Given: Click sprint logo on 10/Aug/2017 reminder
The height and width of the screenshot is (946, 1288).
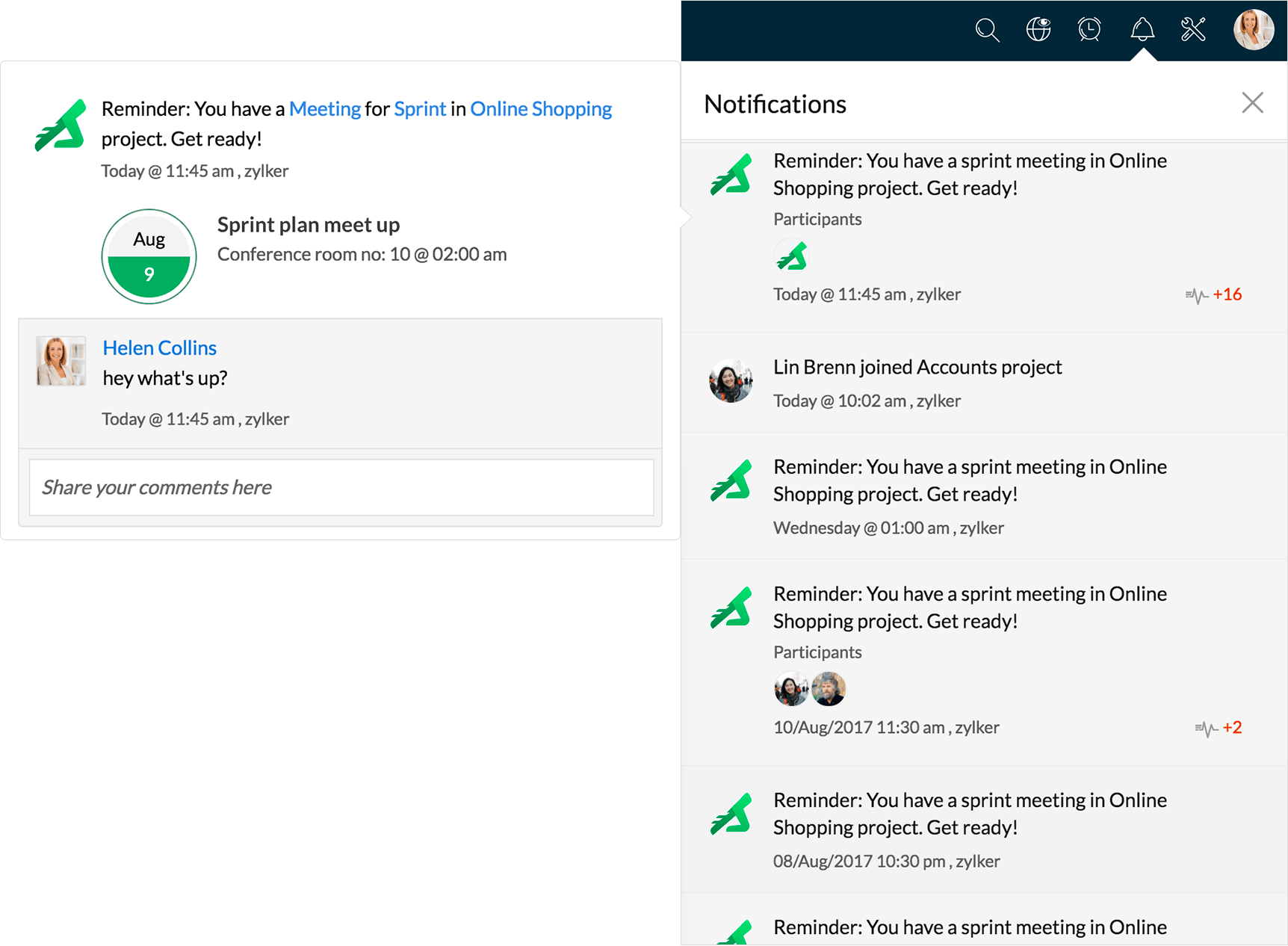Looking at the screenshot, I should coord(731,608).
